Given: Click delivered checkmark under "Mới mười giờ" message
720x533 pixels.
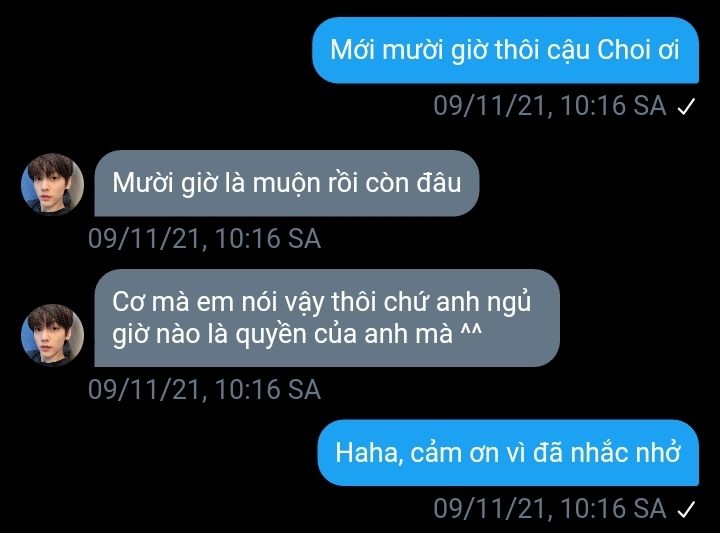Looking at the screenshot, I should (x=686, y=107).
